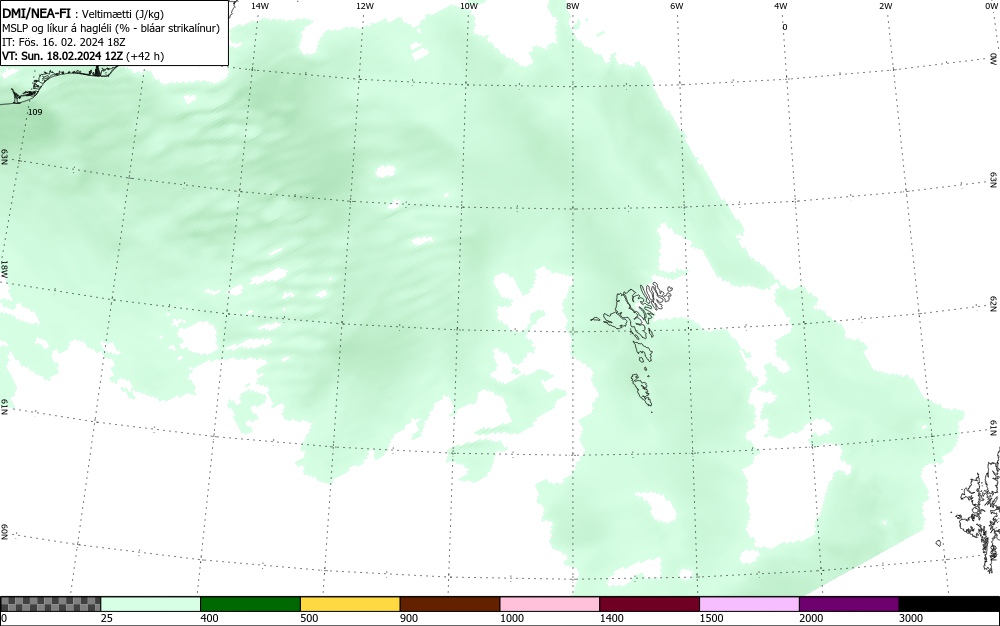1000x626 pixels.
Task: Click the purple 2000–3000 legend swatch
Action: click(x=849, y=604)
